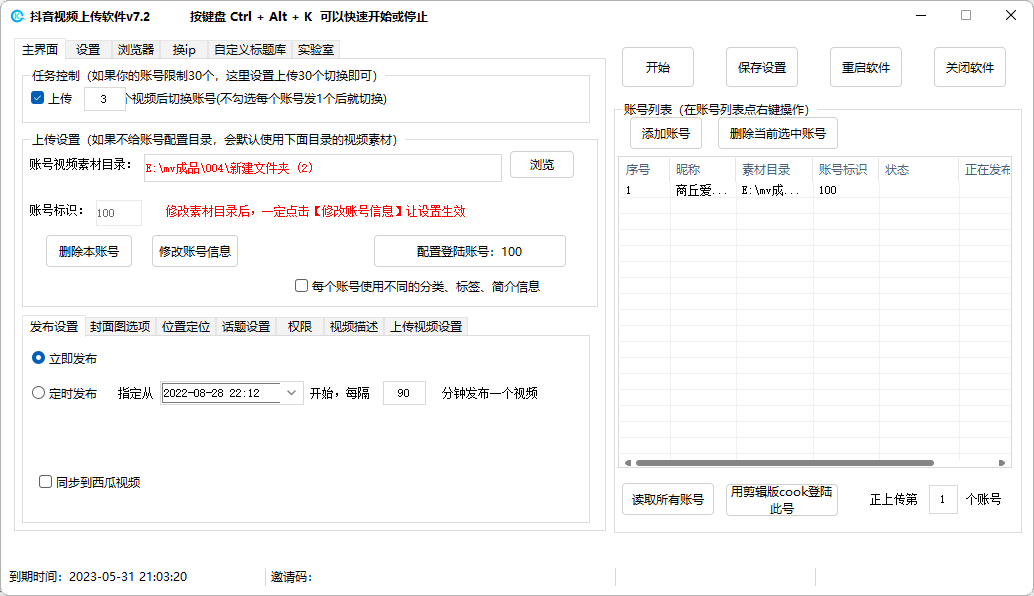Screen dimensions: 1034x596
Task: Open the 话题设置 sub-tab
Action: 246,326
